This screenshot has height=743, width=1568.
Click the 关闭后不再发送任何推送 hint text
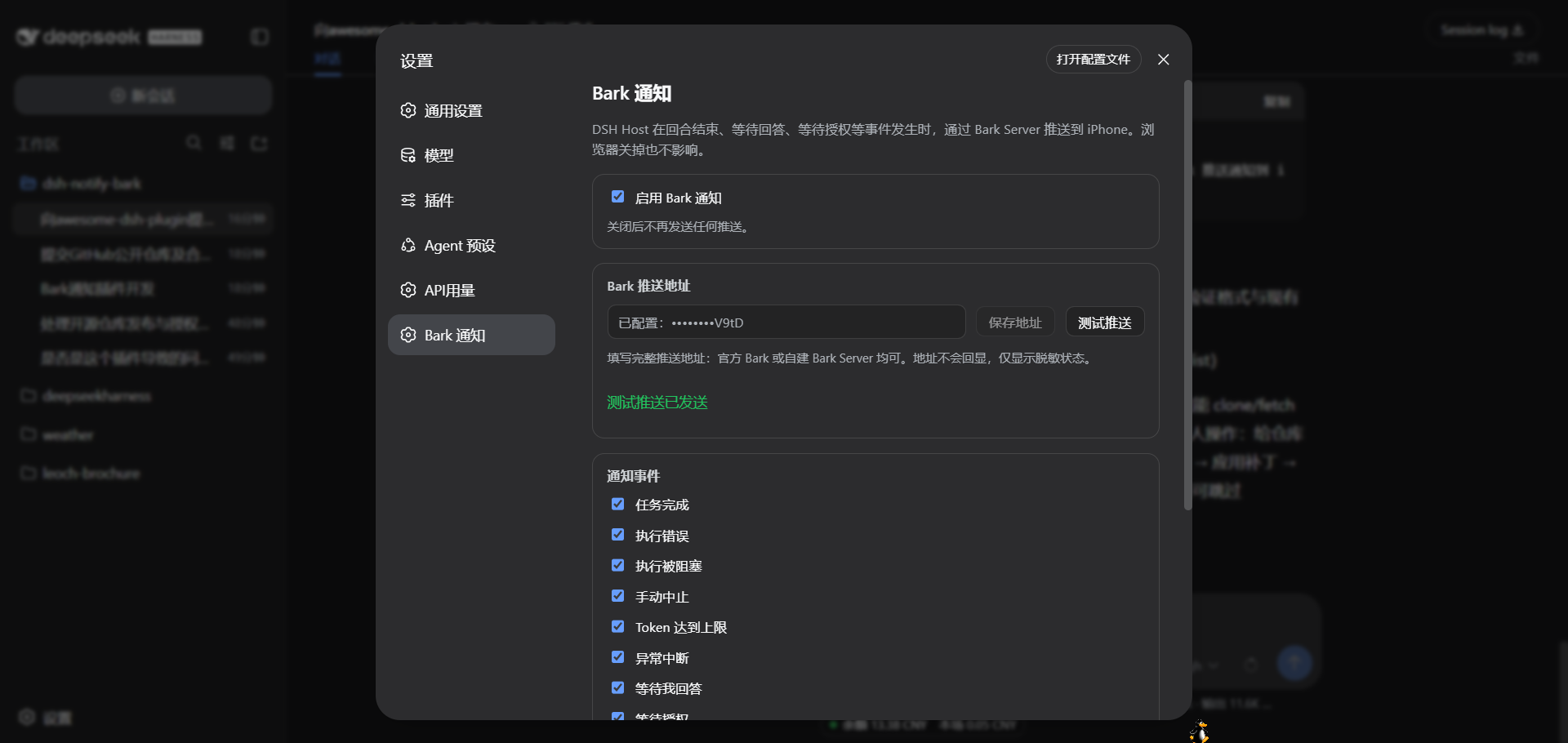tap(678, 227)
